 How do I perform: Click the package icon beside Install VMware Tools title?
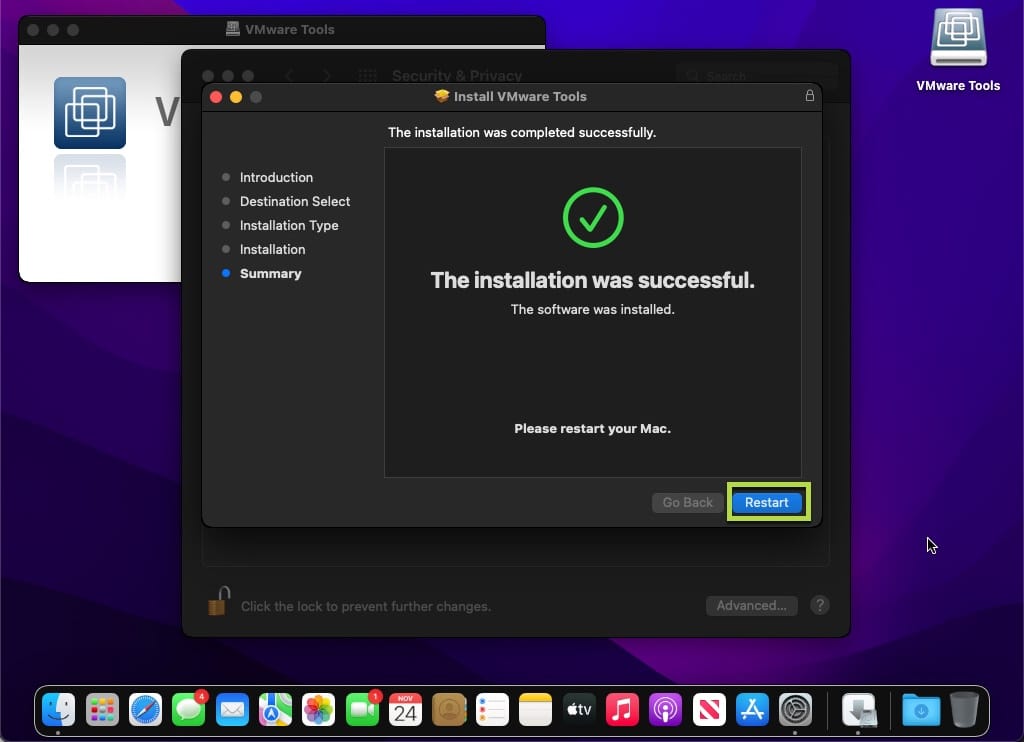tap(441, 96)
